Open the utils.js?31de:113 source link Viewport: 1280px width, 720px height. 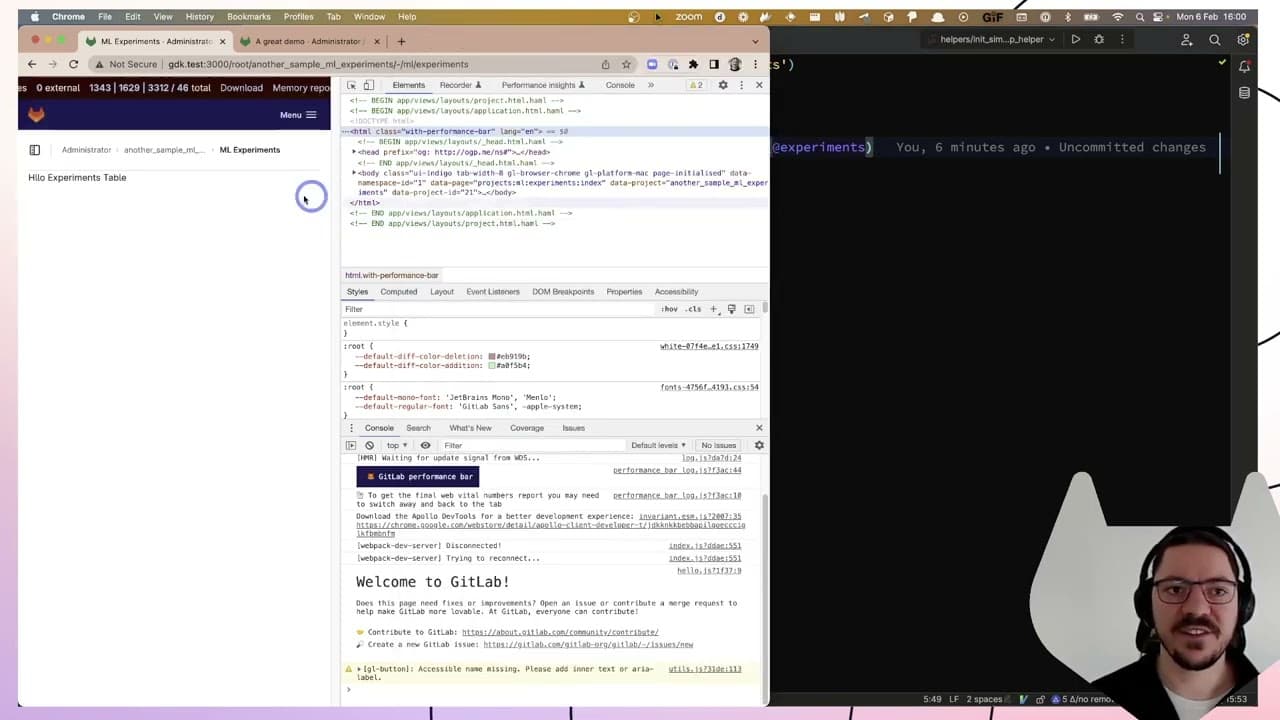point(705,669)
